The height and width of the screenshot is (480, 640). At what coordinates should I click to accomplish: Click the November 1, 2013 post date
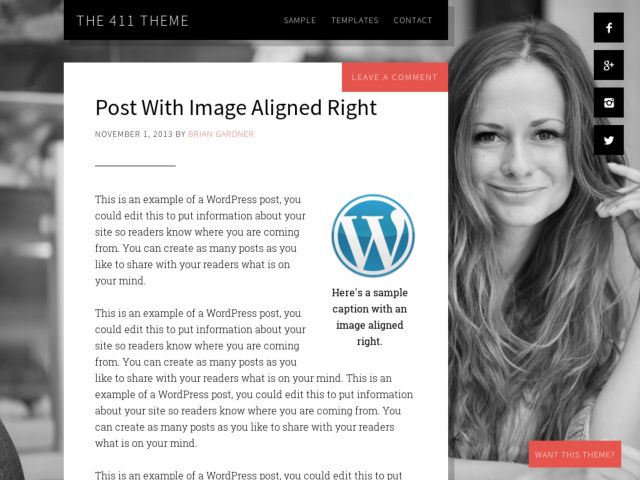pyautogui.click(x=134, y=134)
